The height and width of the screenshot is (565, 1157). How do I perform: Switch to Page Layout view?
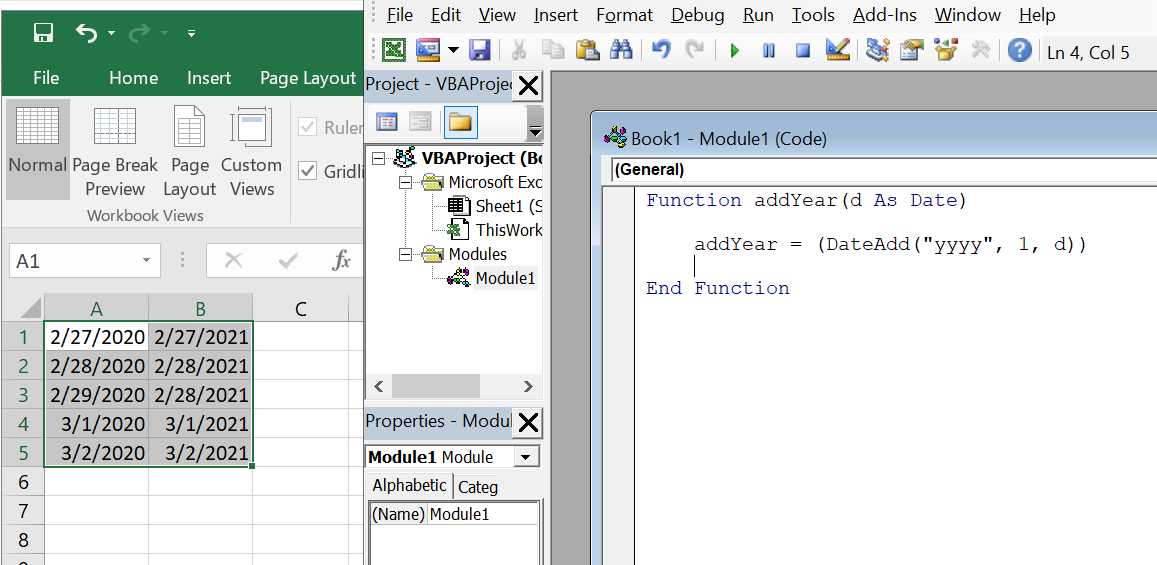tap(190, 150)
